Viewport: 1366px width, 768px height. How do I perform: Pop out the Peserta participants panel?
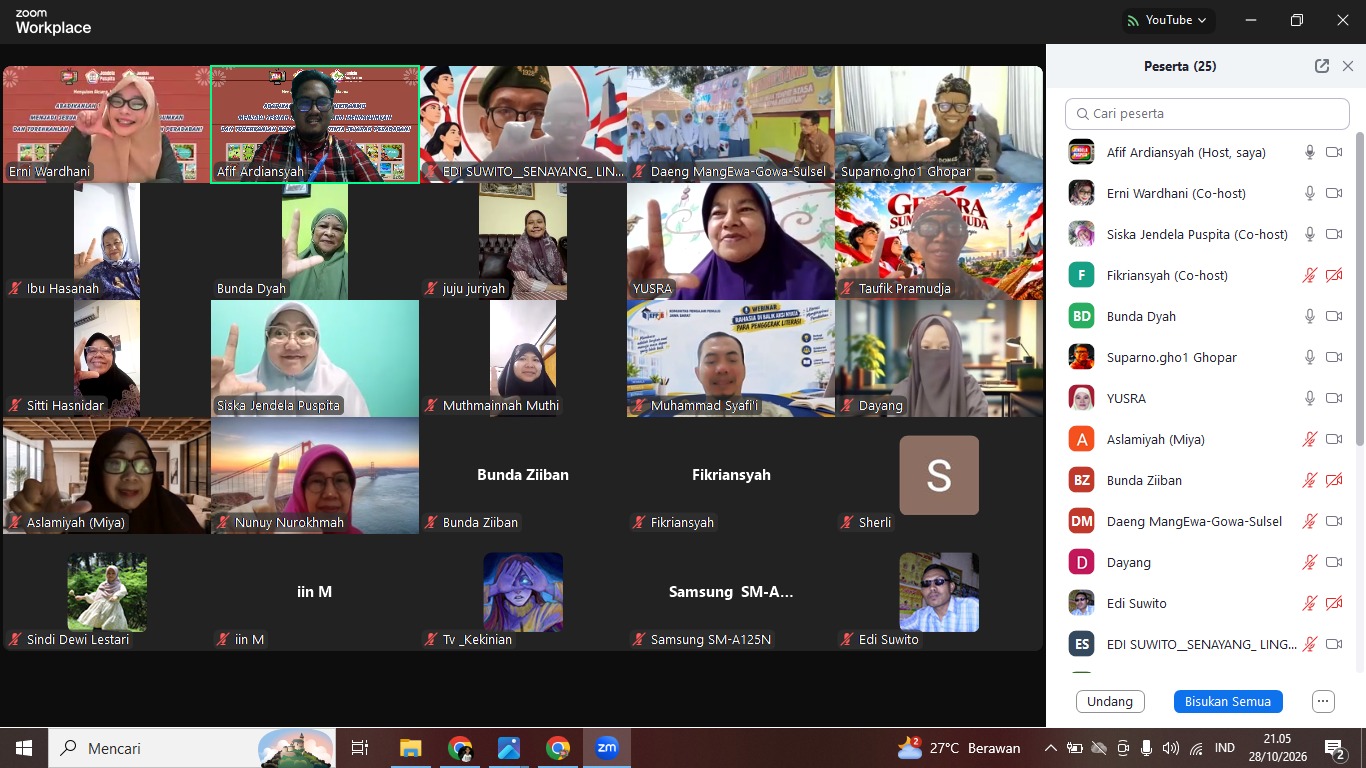tap(1322, 66)
